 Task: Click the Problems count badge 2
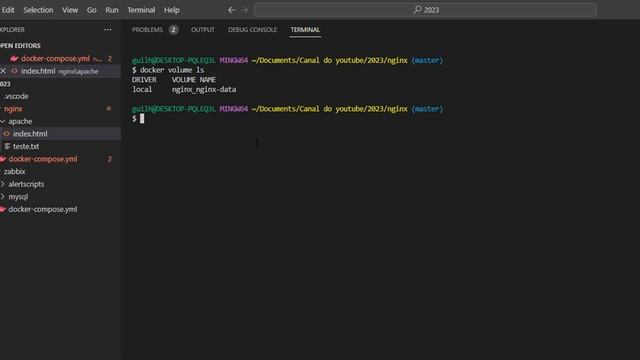tap(173, 30)
